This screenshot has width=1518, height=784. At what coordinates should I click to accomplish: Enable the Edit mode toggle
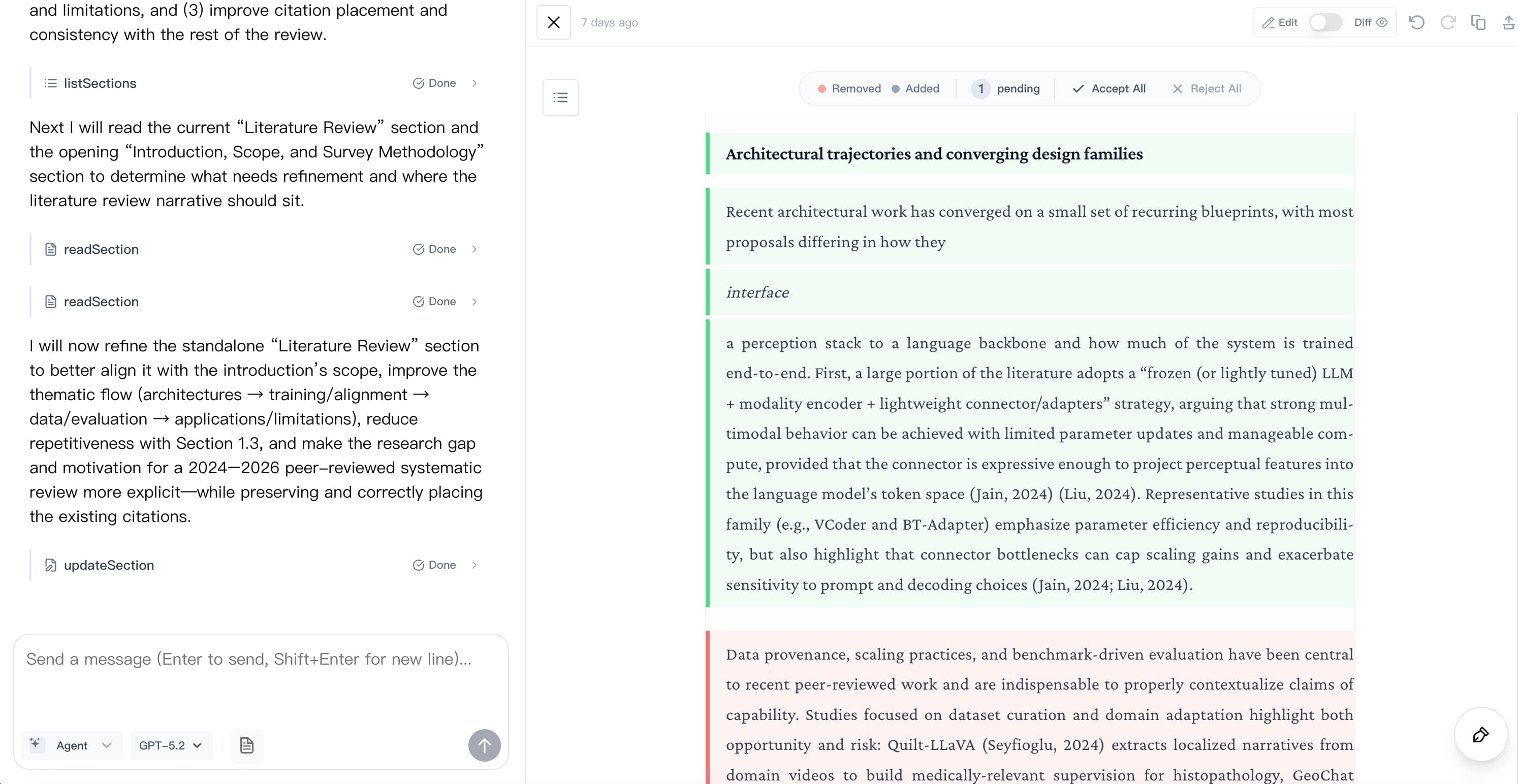[1325, 22]
